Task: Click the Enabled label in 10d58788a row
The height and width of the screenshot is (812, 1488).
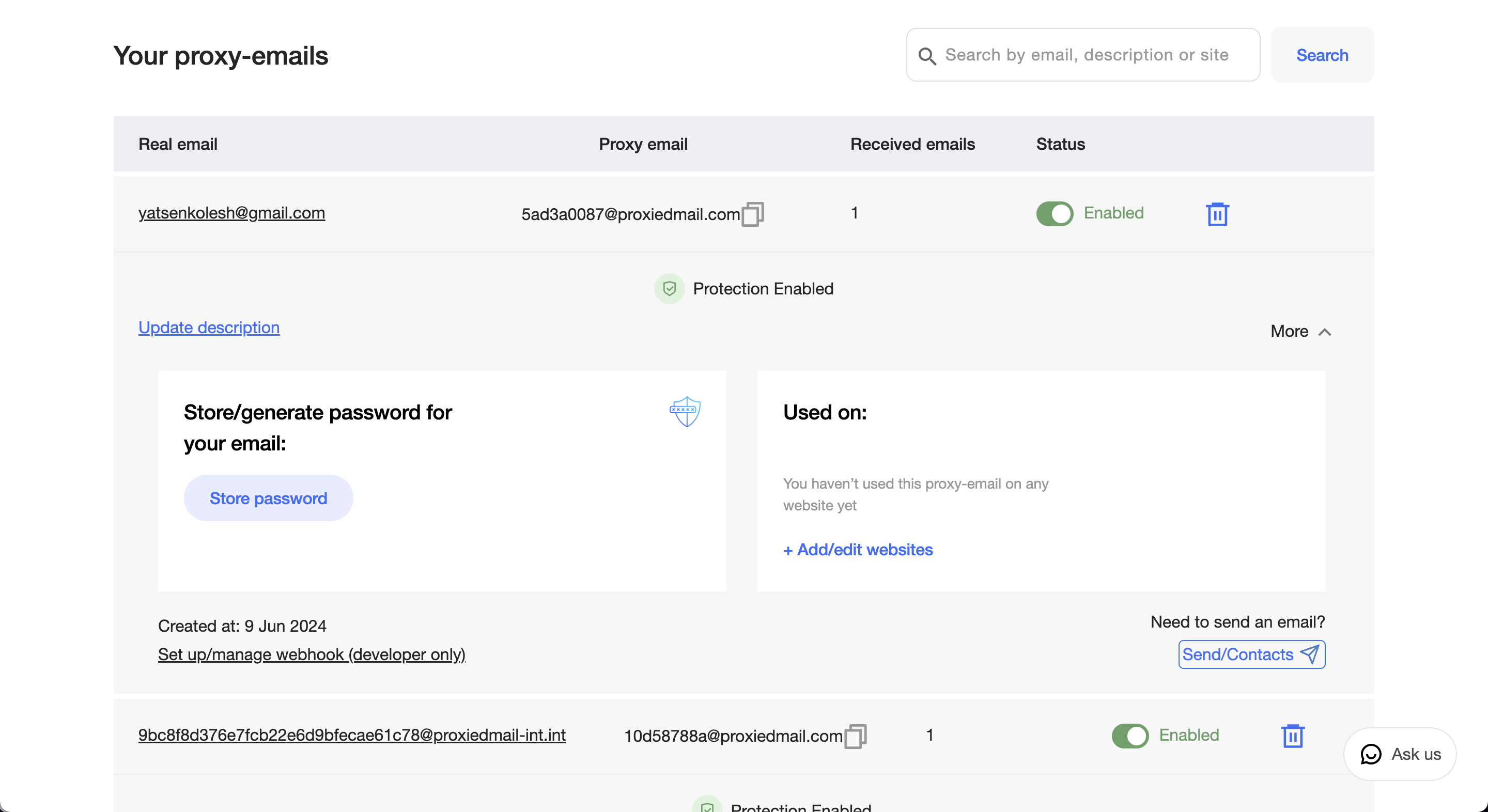Action: tap(1189, 735)
